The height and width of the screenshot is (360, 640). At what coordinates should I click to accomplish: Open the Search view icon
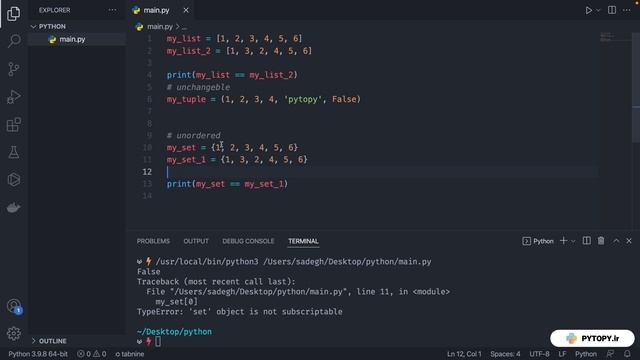click(14, 41)
